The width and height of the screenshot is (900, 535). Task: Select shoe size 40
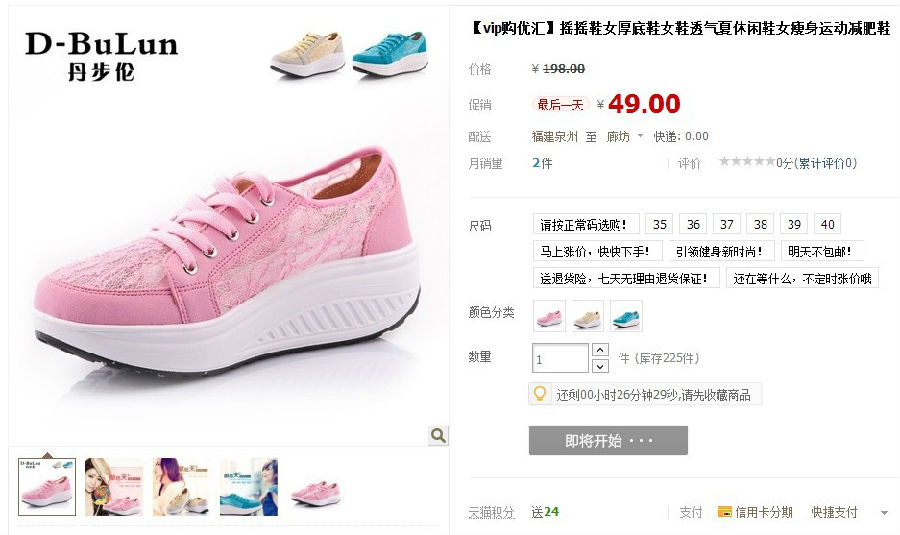coord(827,224)
